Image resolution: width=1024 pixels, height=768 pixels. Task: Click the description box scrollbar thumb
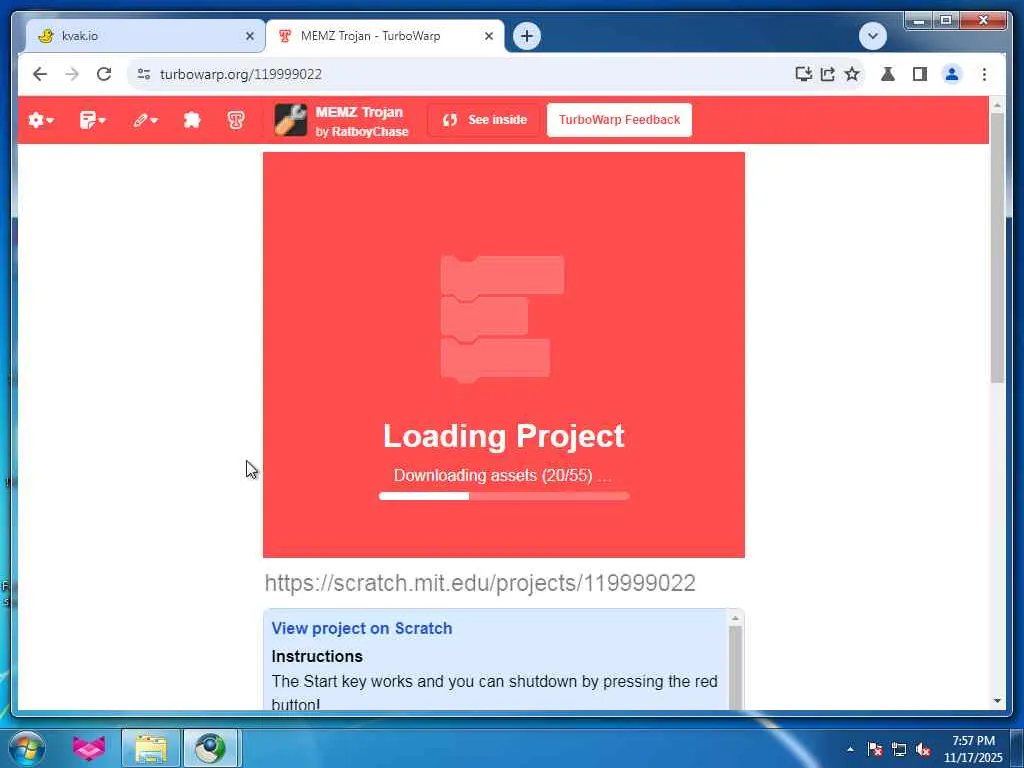tap(735, 667)
